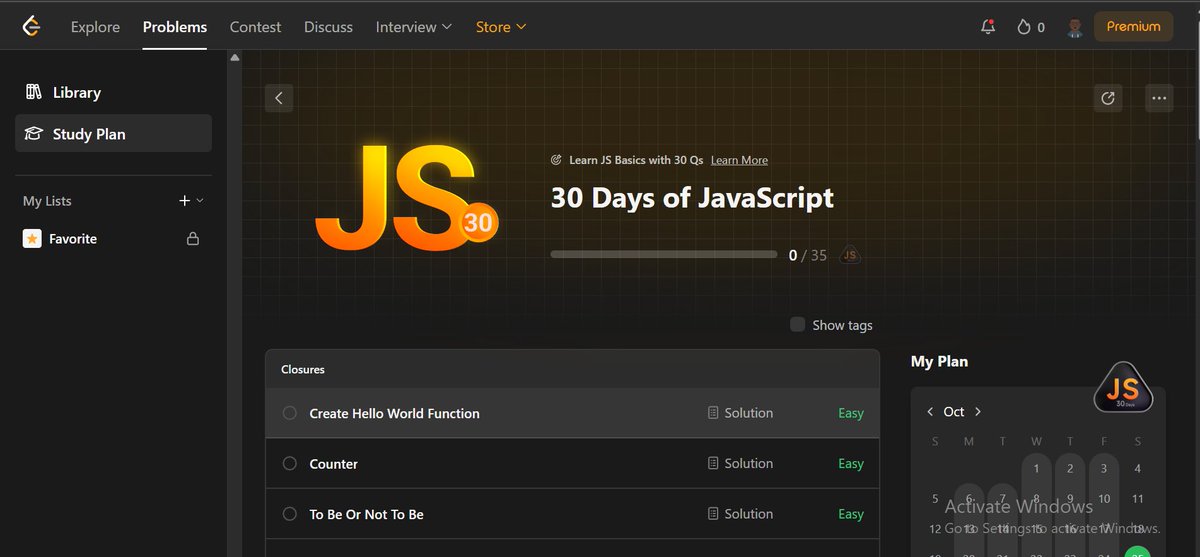Expand My Lists options chevron
Image resolution: width=1200 pixels, height=557 pixels.
200,201
